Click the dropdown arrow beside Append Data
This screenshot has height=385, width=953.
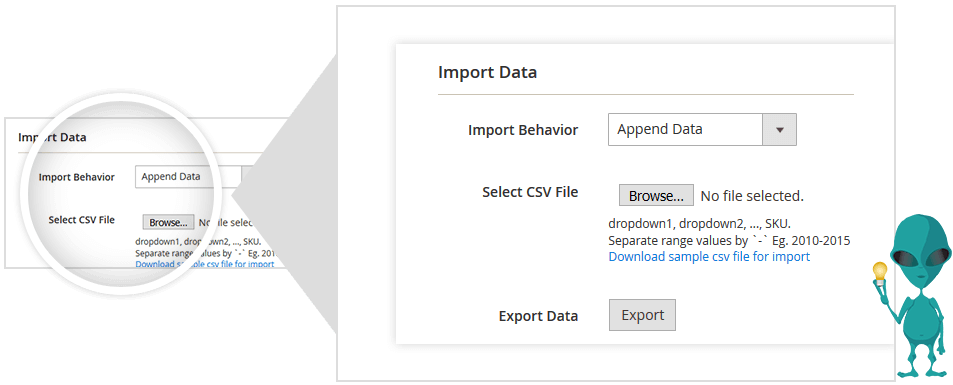pos(779,130)
